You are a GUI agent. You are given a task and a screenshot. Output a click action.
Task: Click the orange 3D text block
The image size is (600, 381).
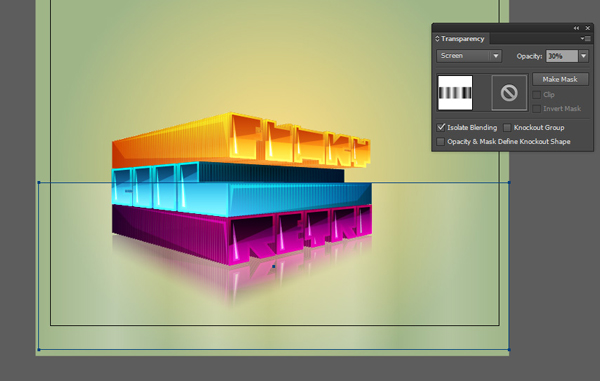[241, 140]
